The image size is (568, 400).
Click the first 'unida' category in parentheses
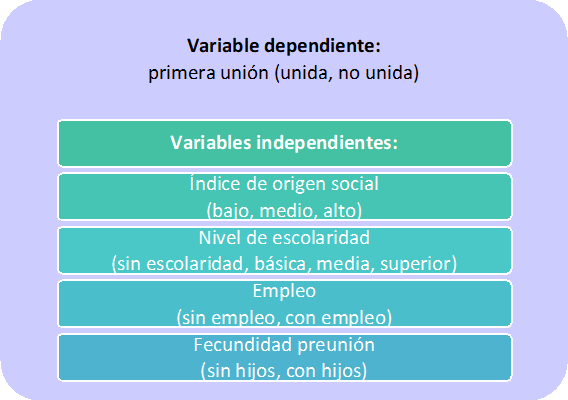point(305,73)
